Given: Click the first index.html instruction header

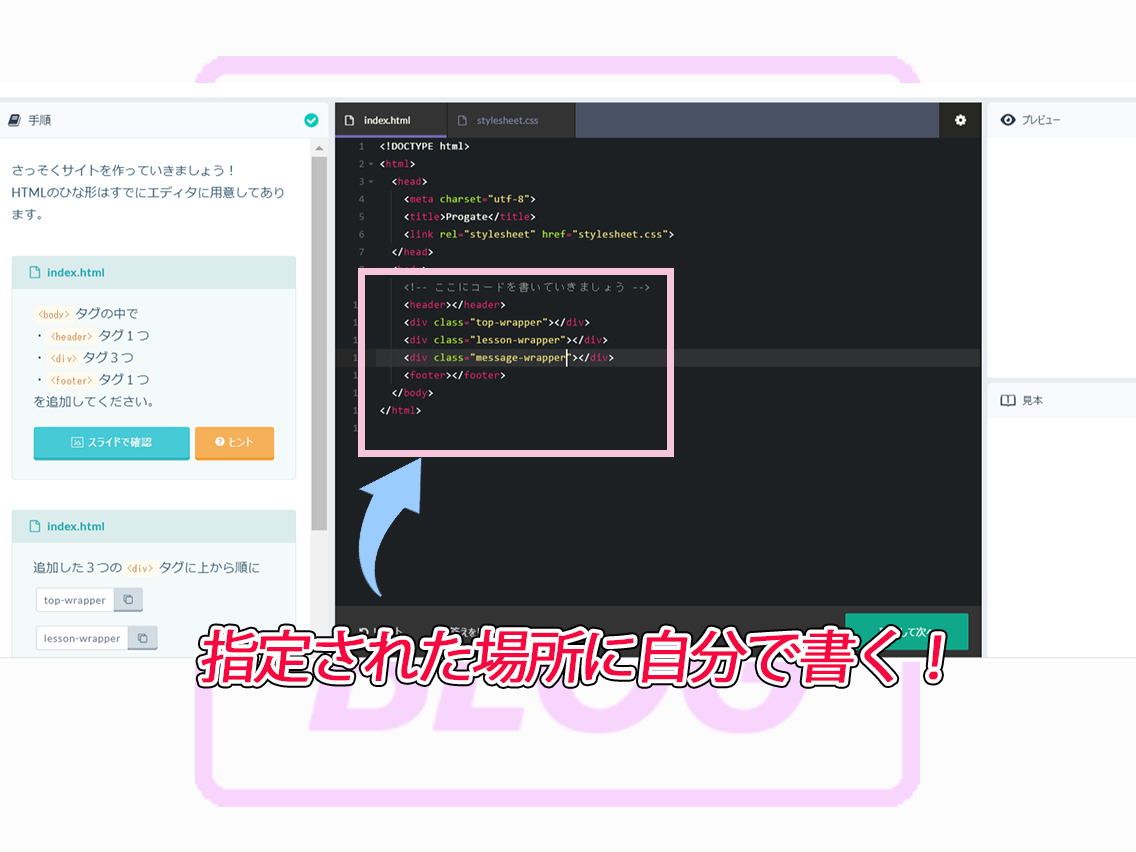Looking at the screenshot, I should [x=154, y=273].
